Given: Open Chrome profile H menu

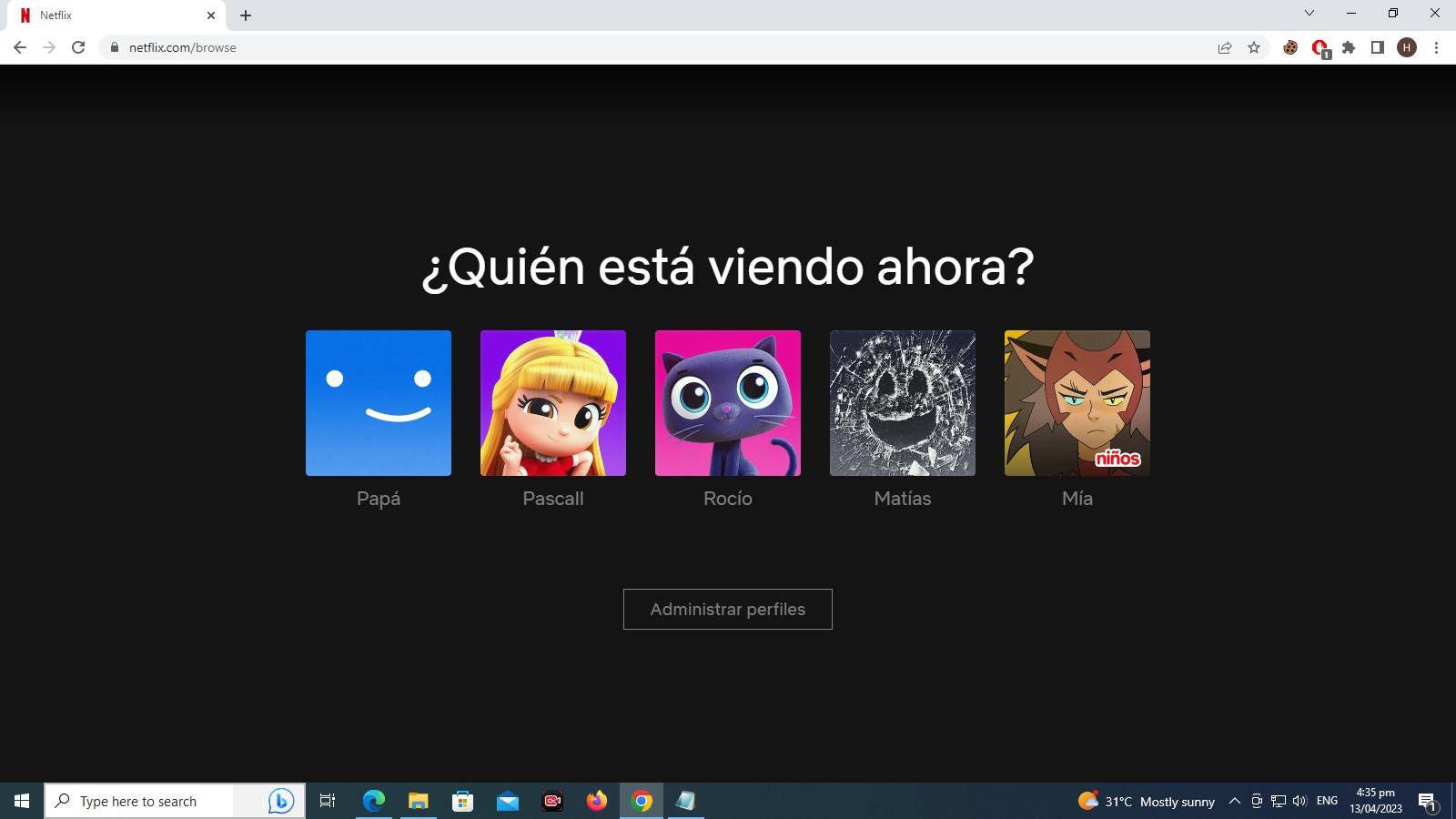Looking at the screenshot, I should [1407, 47].
